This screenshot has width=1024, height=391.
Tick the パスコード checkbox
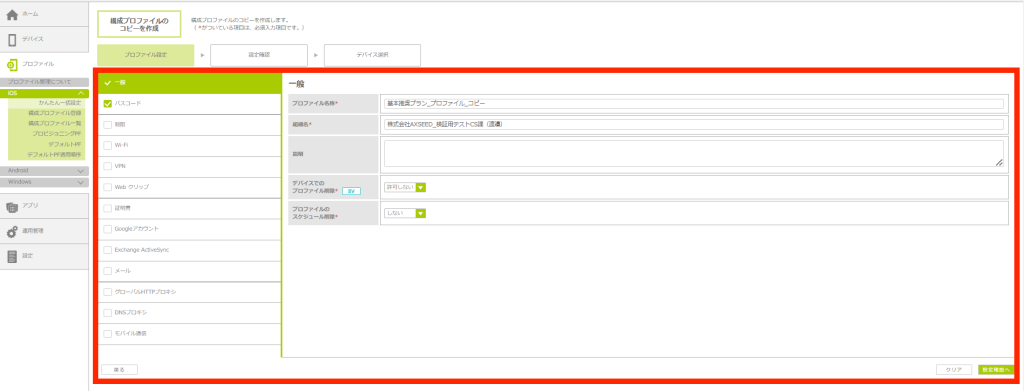tap(108, 103)
